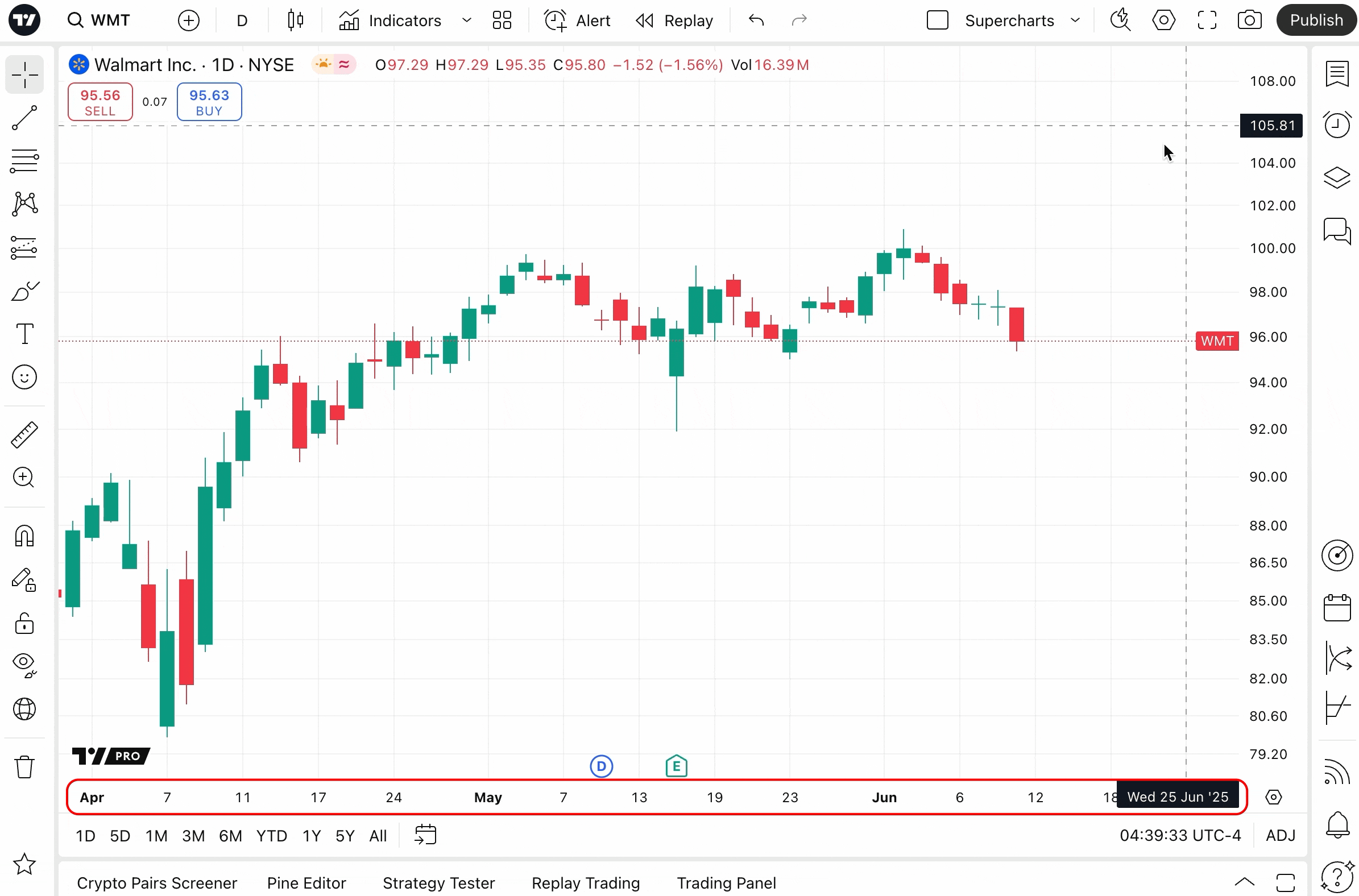This screenshot has width=1359, height=896.
Task: Click the trash remove objects icon
Action: click(x=24, y=767)
